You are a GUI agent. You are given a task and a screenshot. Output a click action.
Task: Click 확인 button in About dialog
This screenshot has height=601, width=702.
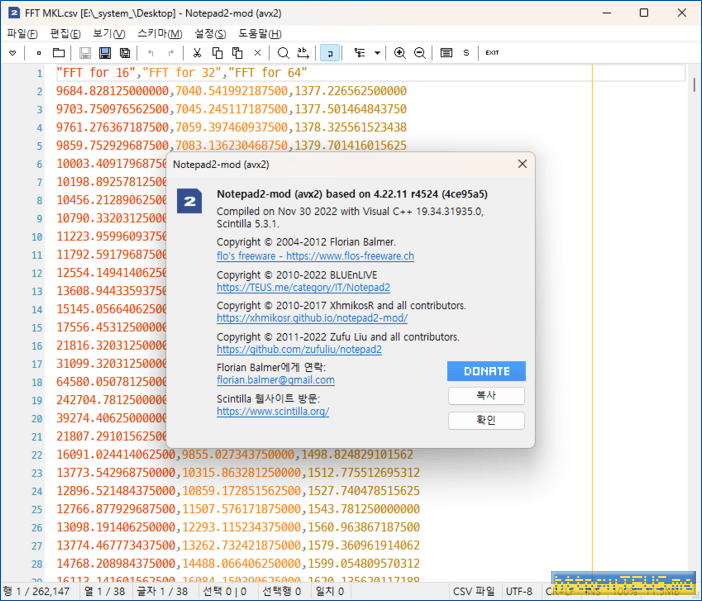[x=486, y=421]
